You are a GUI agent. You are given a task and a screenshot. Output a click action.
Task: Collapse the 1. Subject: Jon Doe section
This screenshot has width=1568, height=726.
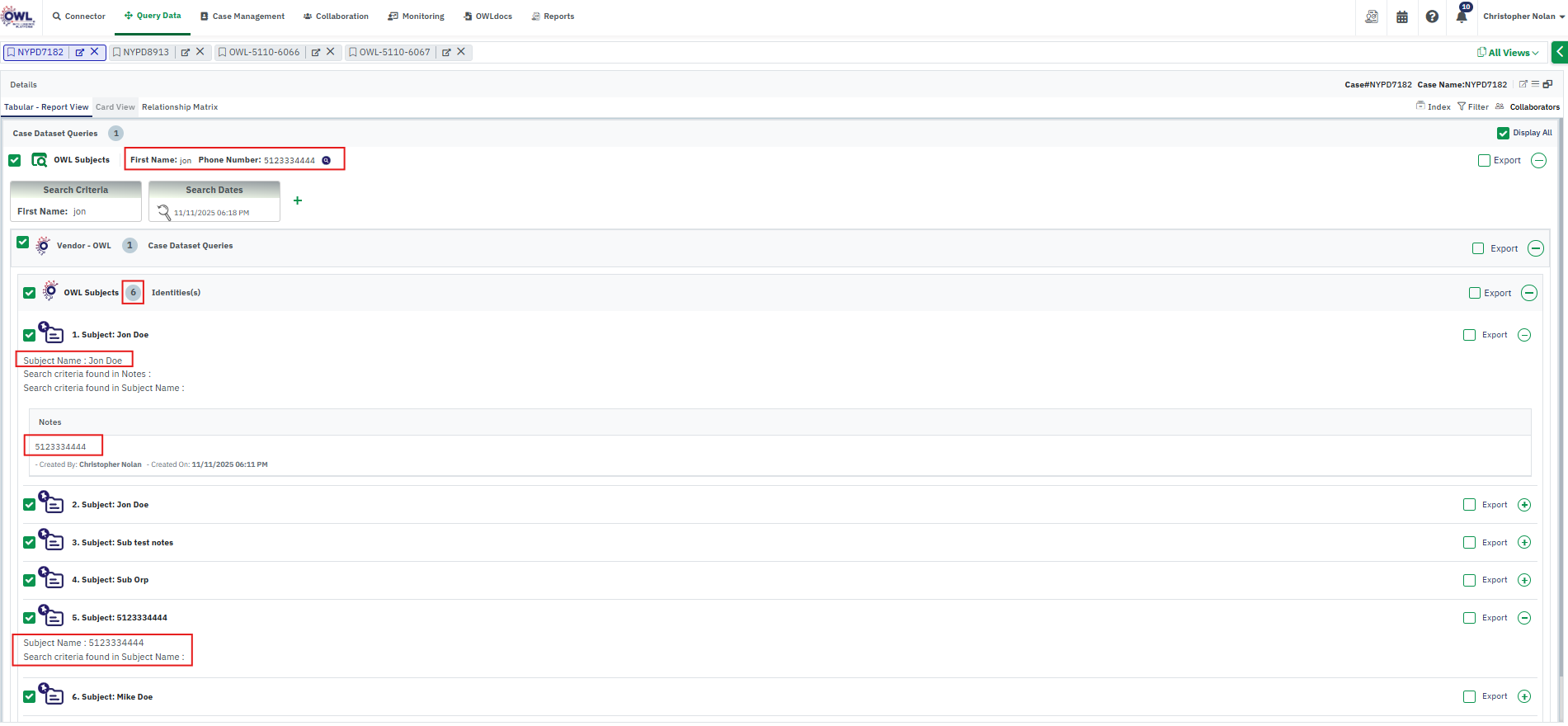pos(1524,335)
